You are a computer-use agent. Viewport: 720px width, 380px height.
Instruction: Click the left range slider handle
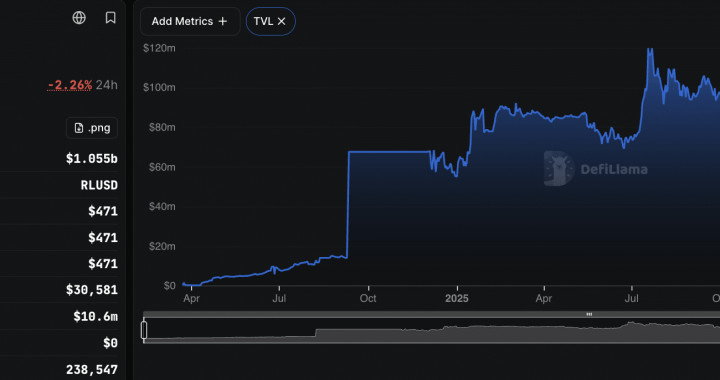pos(144,330)
